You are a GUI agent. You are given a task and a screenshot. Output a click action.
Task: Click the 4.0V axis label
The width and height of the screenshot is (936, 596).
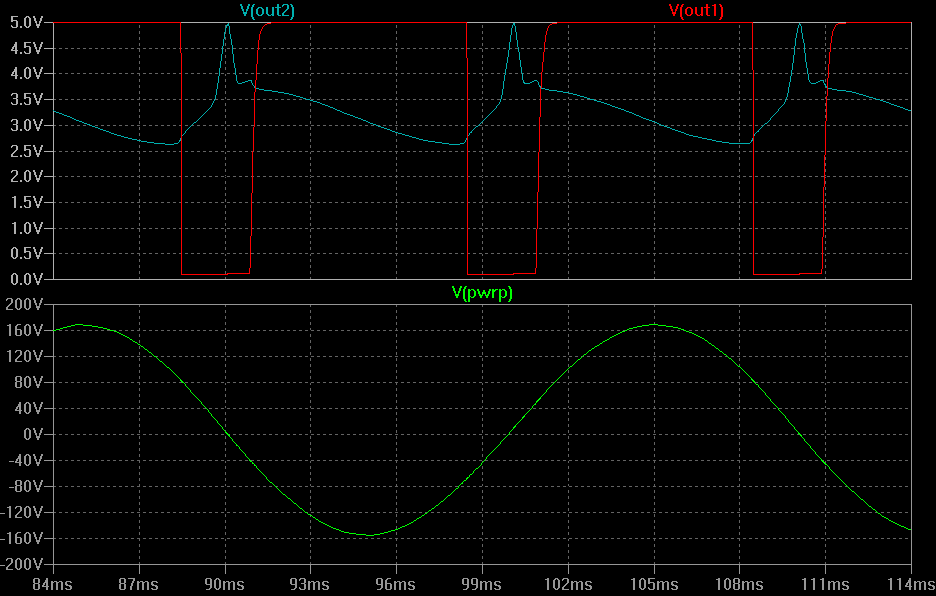coord(26,74)
